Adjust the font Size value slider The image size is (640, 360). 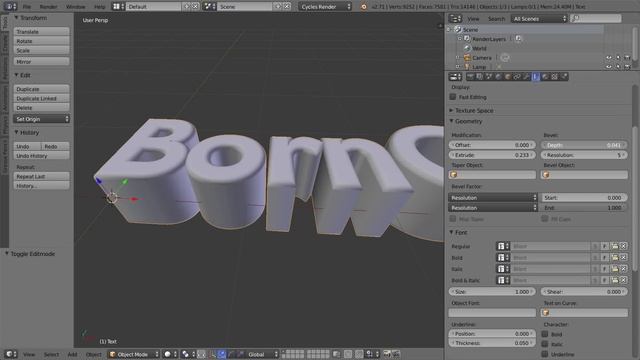click(x=492, y=291)
